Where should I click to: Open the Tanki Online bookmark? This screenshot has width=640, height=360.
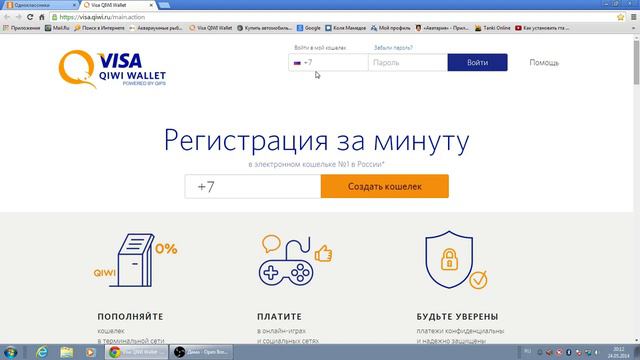492,28
